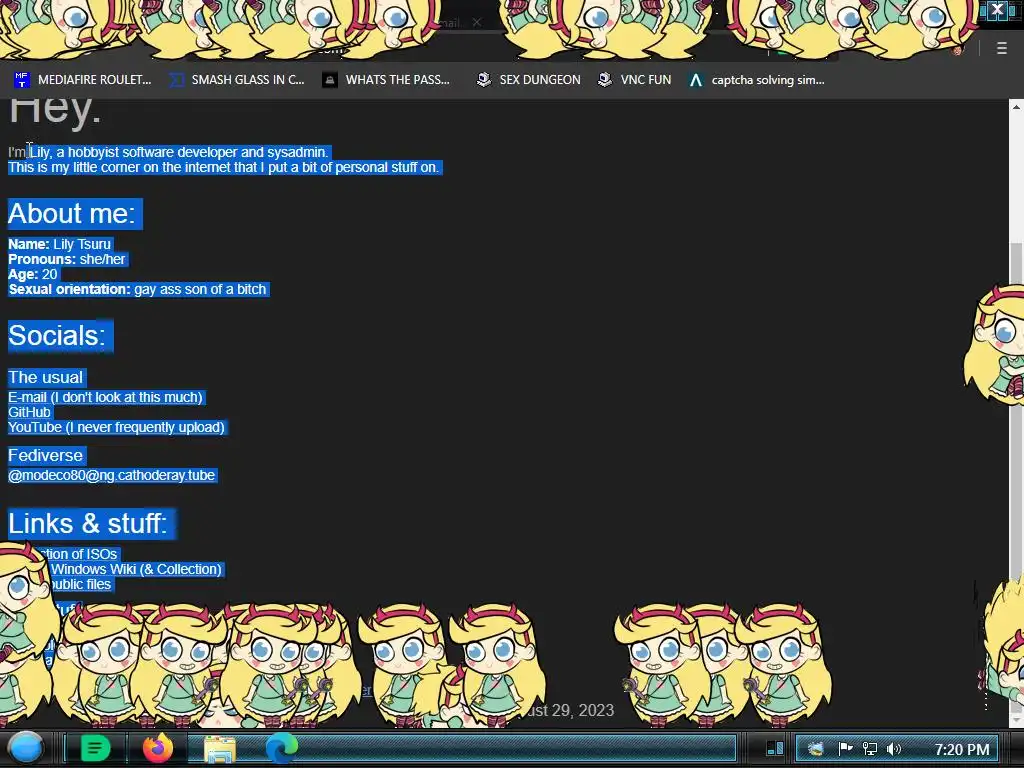The image size is (1024, 768).
Task: Click the MediaFire bookmark favicon
Action: pos(22,80)
